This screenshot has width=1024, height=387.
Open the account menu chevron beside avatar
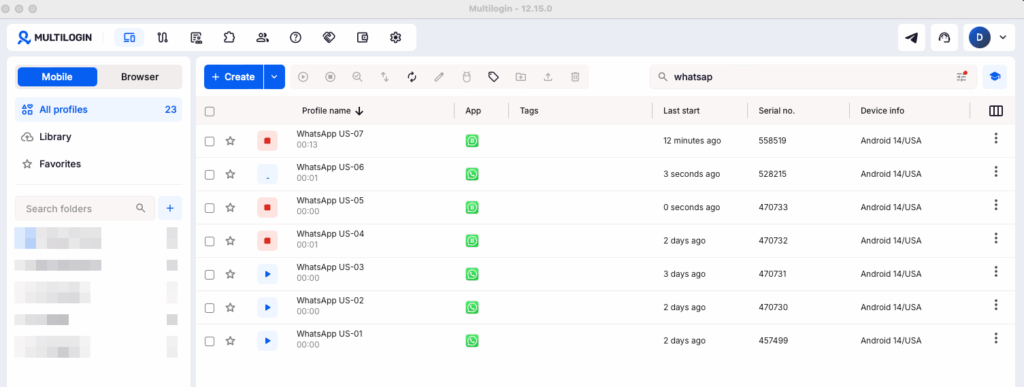click(1003, 38)
